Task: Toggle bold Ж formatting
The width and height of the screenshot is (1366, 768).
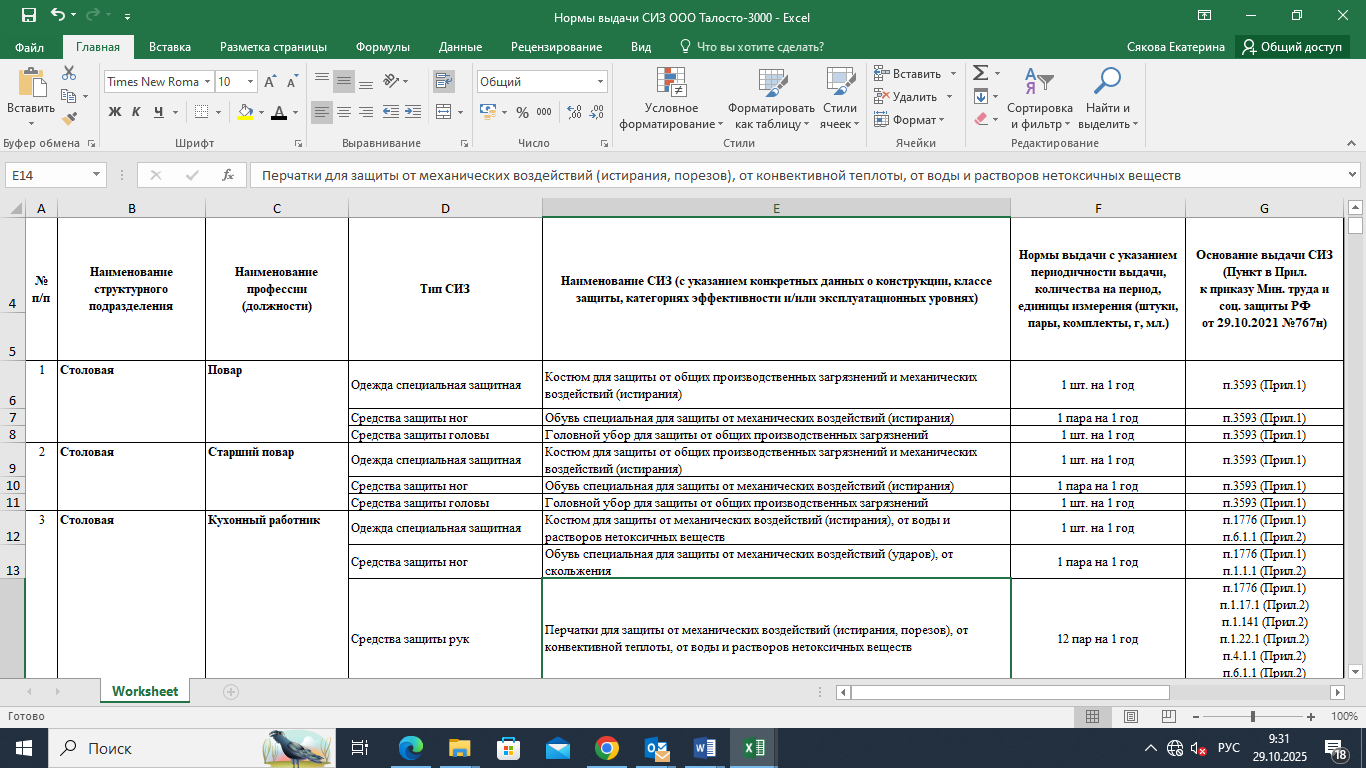Action: click(115, 112)
